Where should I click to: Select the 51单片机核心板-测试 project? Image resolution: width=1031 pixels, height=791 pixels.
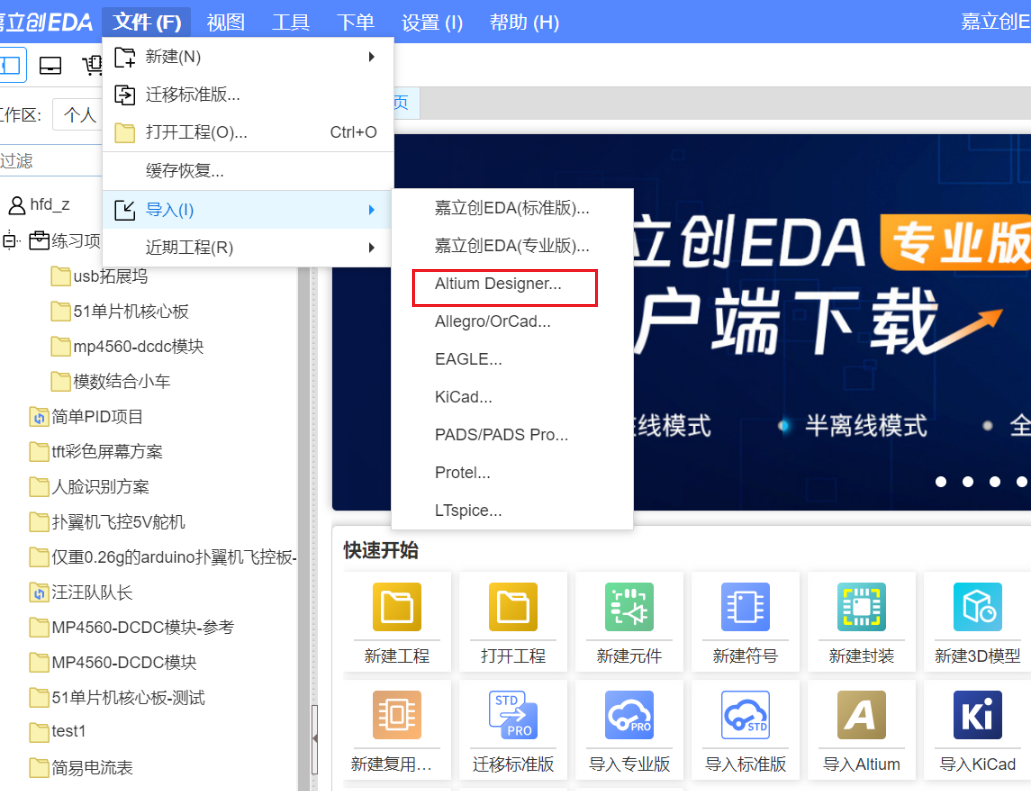128,698
